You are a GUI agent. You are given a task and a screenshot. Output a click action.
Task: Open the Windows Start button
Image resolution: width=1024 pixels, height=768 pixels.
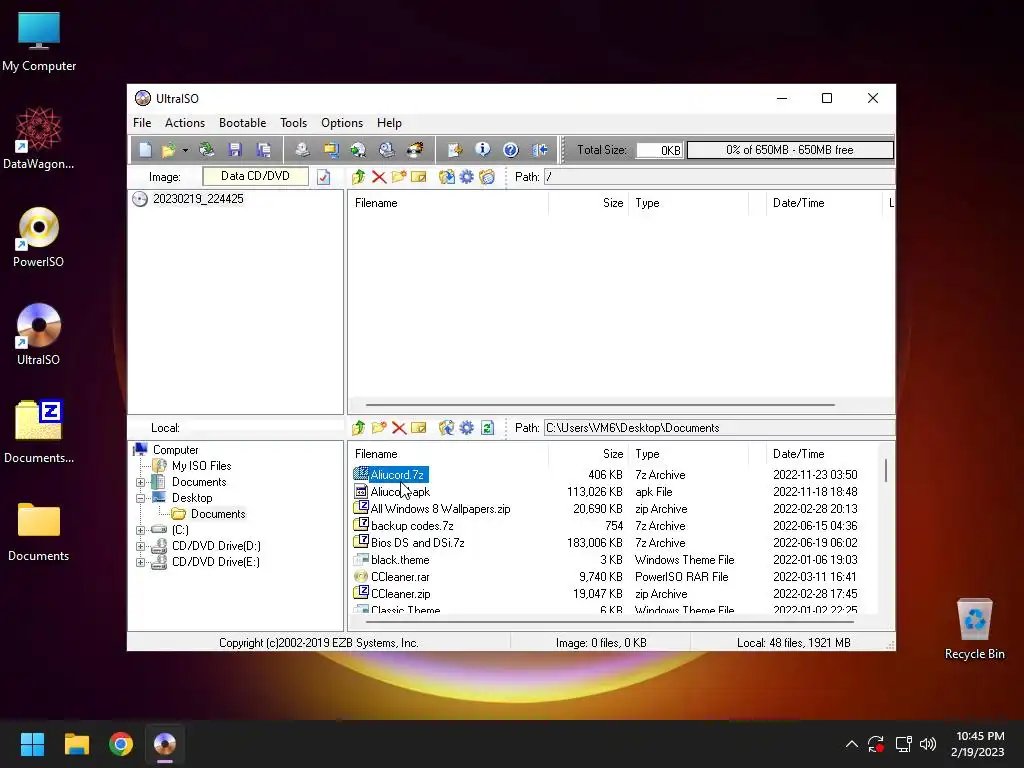pos(32,744)
